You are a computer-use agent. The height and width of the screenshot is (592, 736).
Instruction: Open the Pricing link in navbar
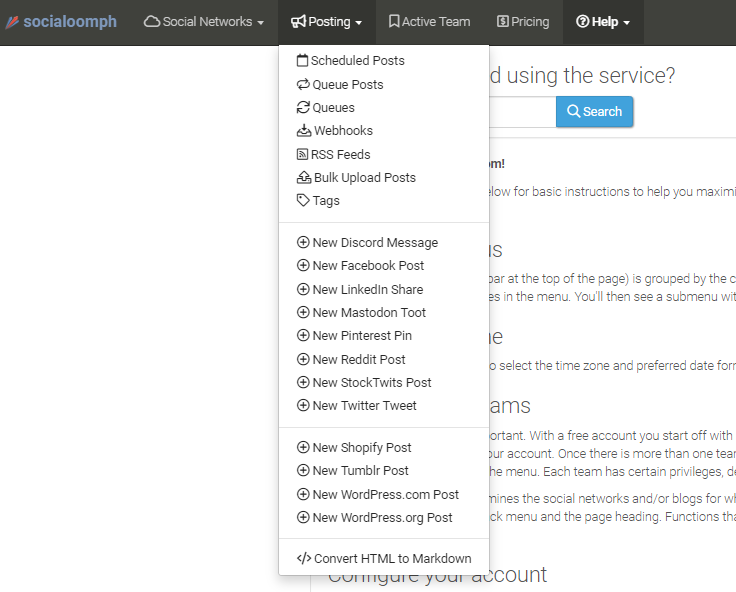pos(523,22)
